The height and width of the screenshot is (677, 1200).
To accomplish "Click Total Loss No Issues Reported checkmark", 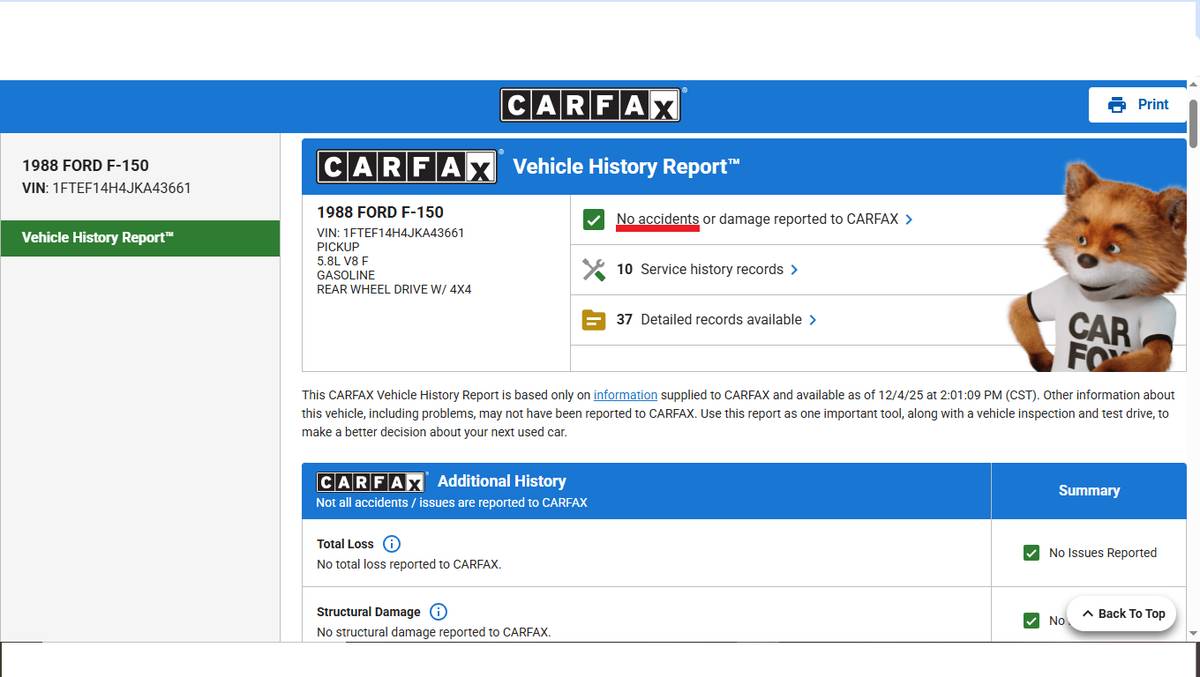I will 1031,553.
